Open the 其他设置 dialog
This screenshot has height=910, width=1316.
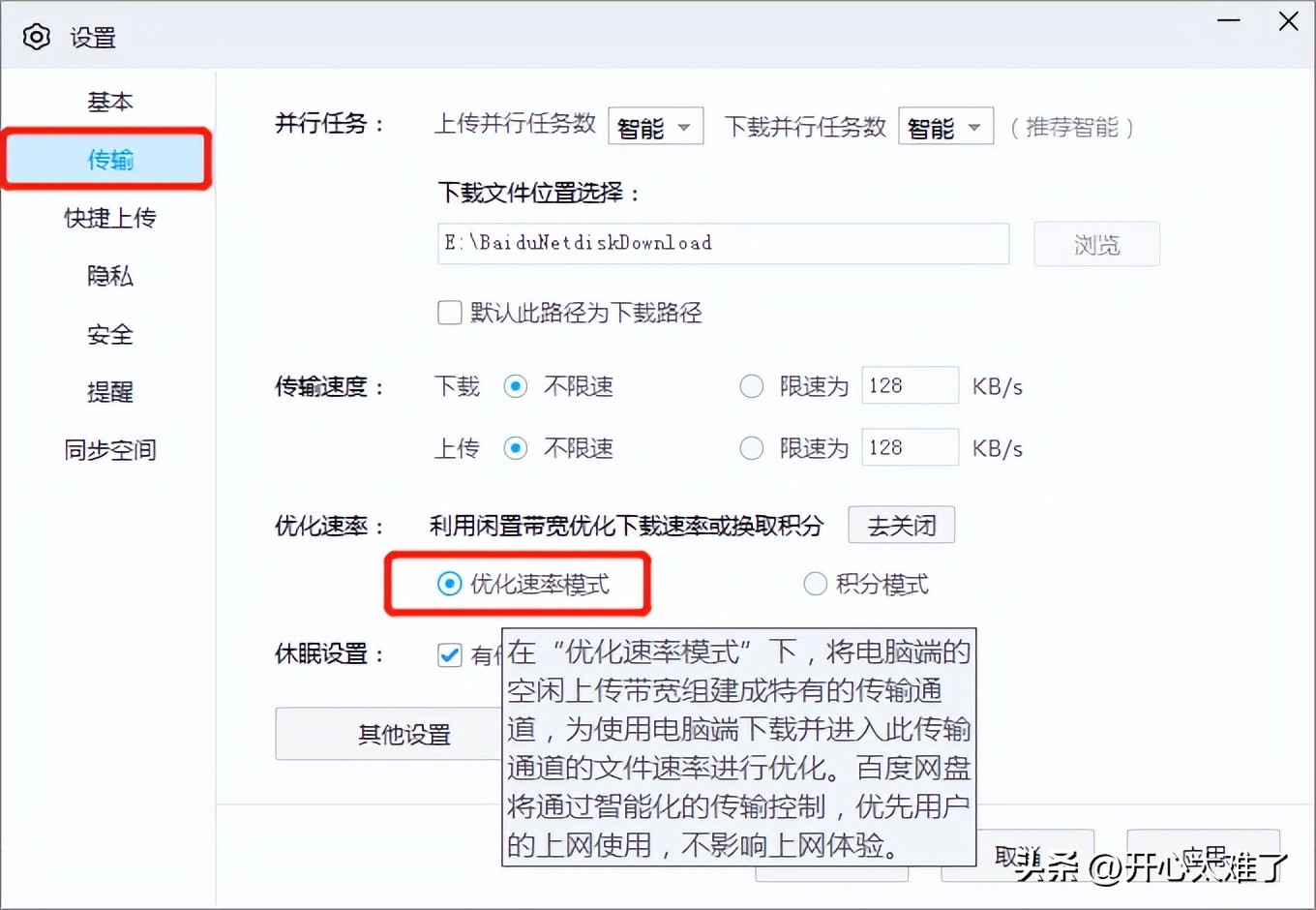pyautogui.click(x=404, y=734)
